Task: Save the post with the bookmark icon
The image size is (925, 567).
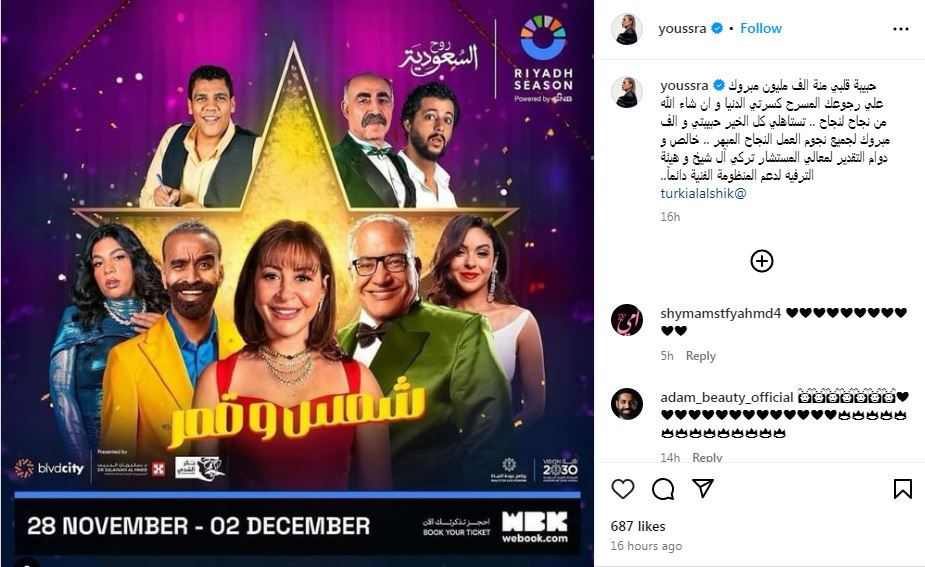Action: pyautogui.click(x=903, y=489)
